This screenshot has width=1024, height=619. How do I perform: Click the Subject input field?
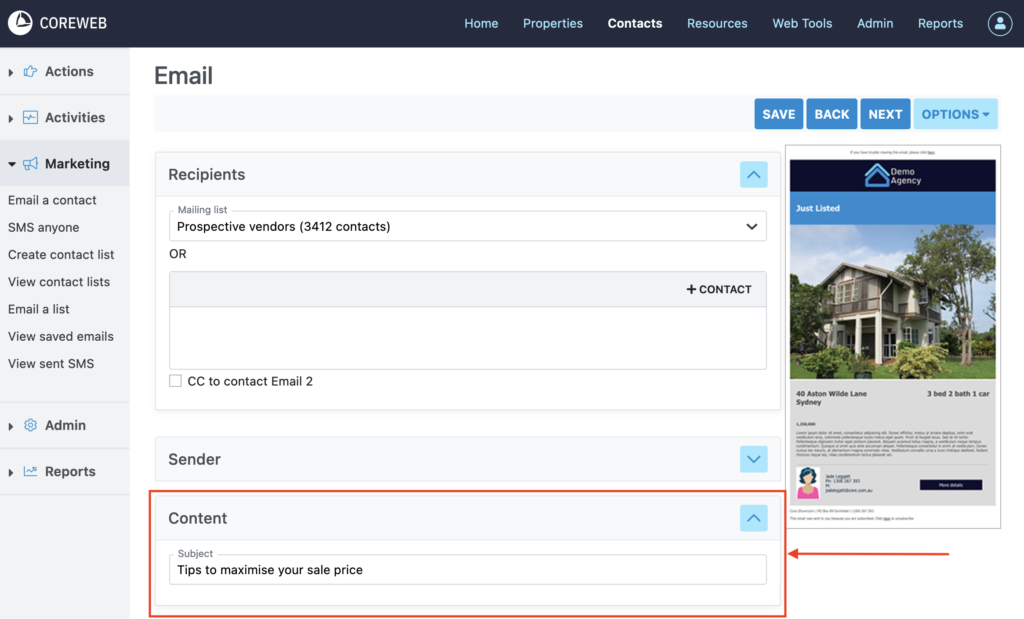[x=467, y=570]
